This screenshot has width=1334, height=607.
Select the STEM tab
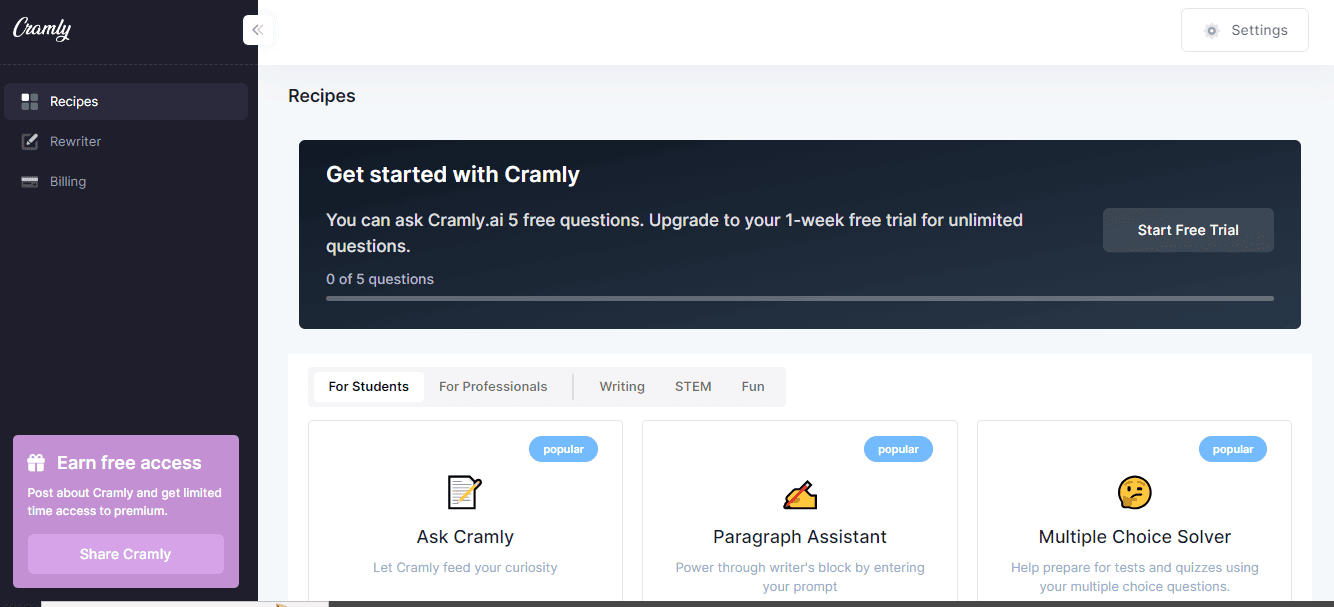coord(693,386)
